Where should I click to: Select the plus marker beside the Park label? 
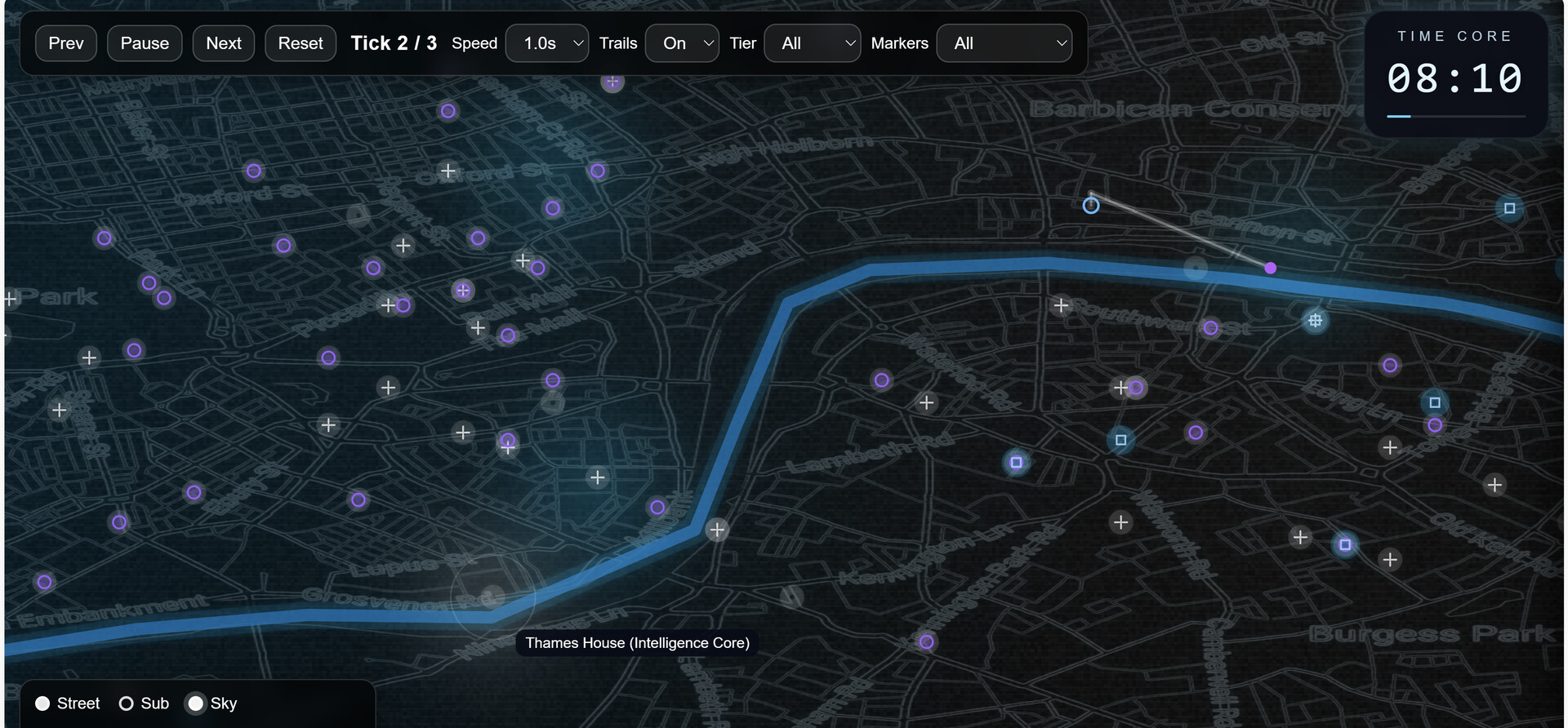click(10, 299)
